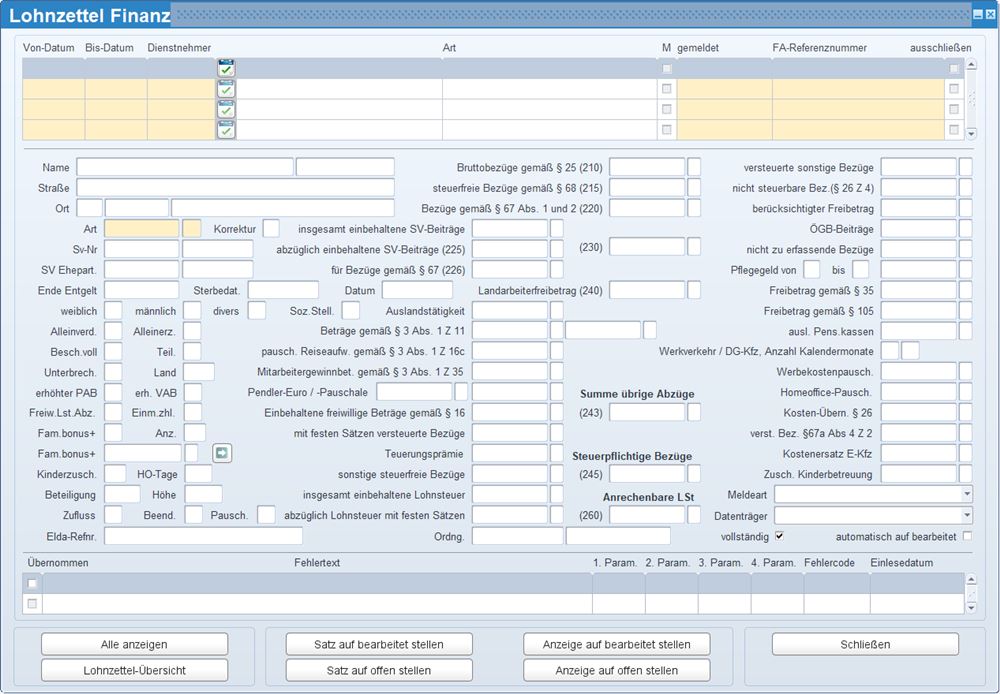
Task: Minimize the Lohnzettel Finanz window
Action: tap(977, 14)
